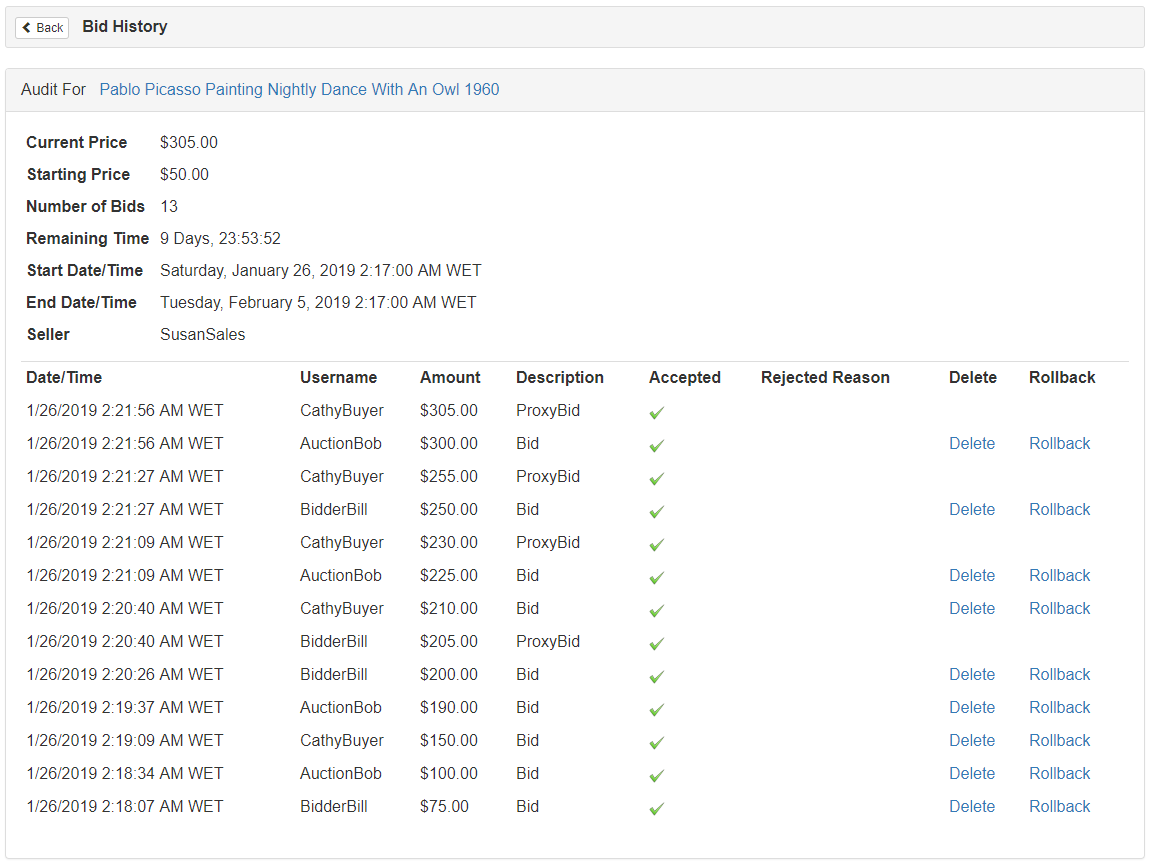Screen dimensions: 1152x866
Task: Open the Pablo Picasso Painting listing link
Action: tap(299, 90)
